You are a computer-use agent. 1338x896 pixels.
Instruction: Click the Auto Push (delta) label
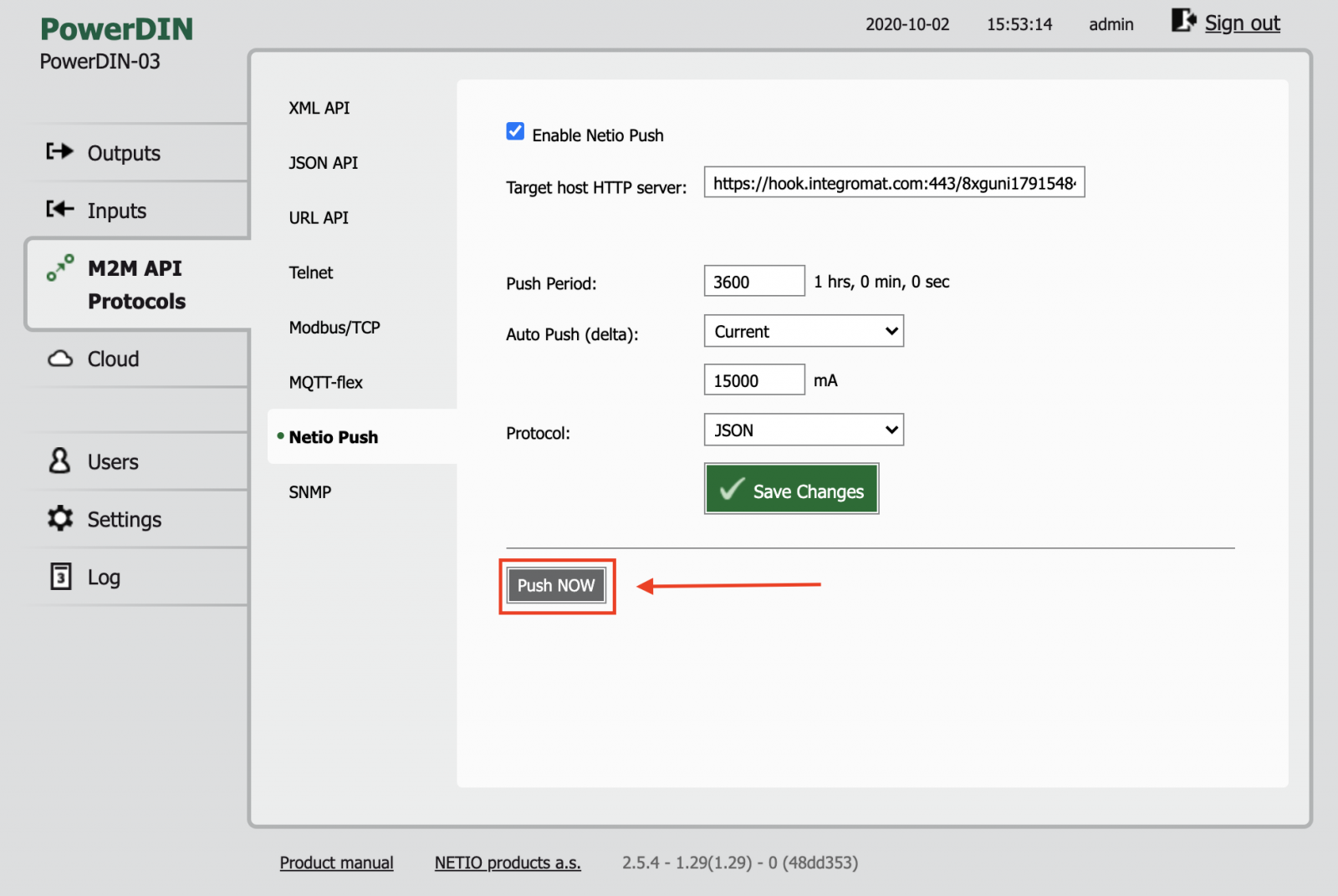pyautogui.click(x=572, y=334)
